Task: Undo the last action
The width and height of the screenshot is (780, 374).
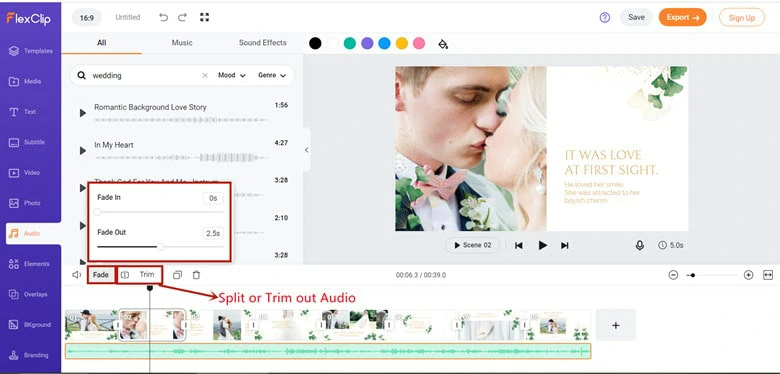Action: click(163, 17)
